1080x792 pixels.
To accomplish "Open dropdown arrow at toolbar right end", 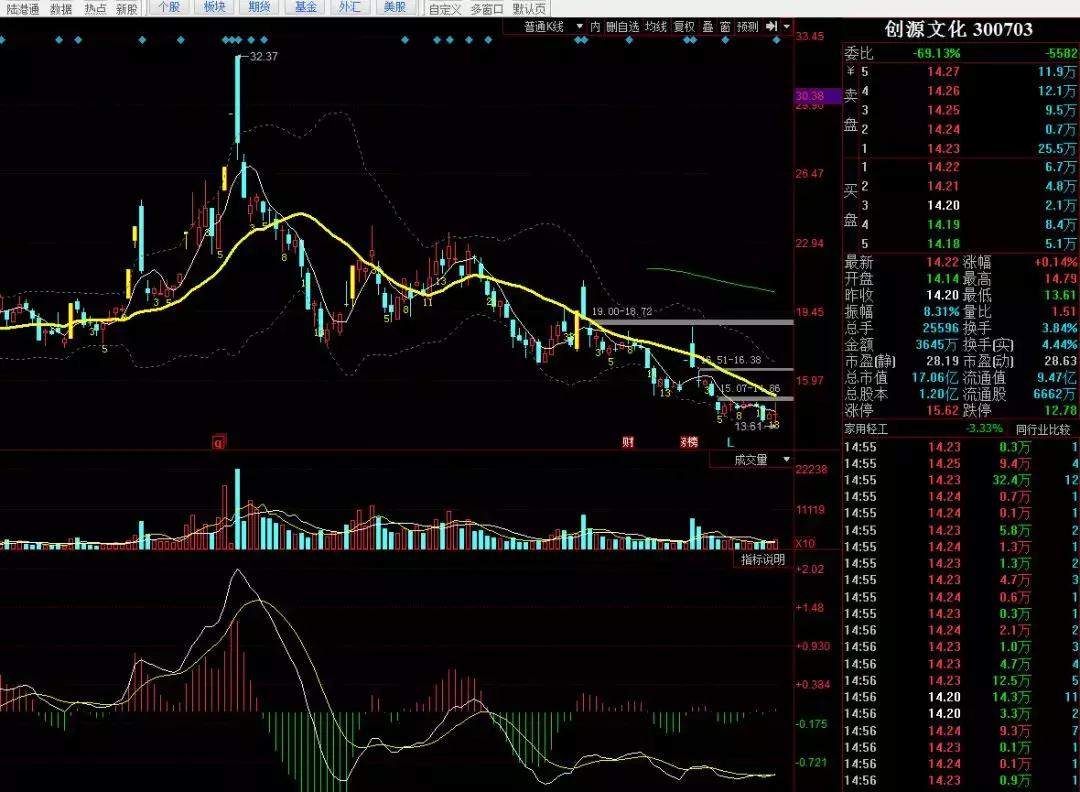I will click(787, 26).
